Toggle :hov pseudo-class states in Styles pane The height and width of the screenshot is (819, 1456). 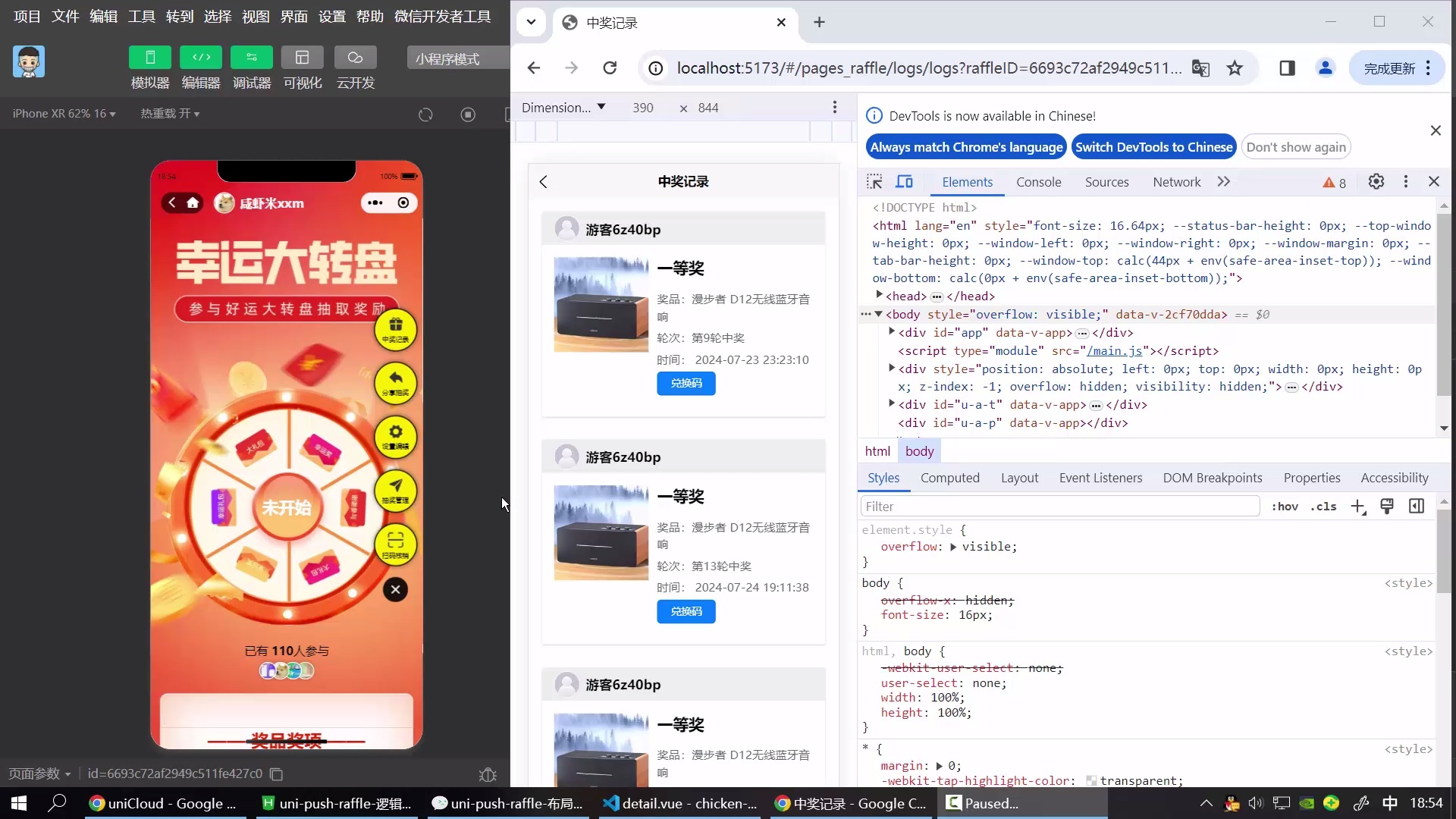[1286, 506]
